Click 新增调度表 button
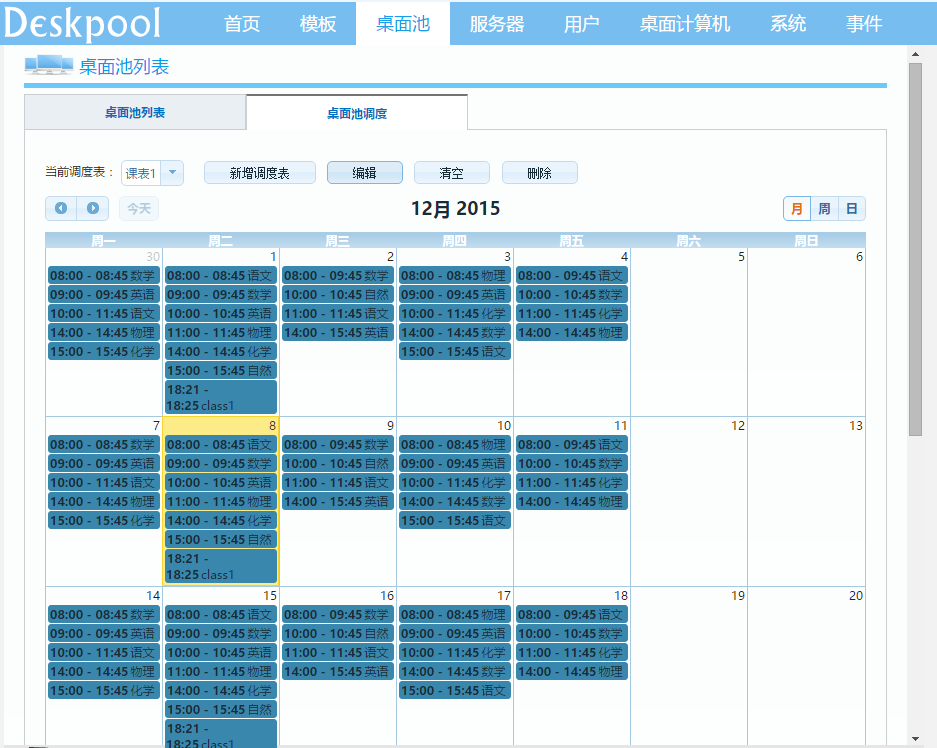Screen dimensions: 937x748 pos(259,173)
